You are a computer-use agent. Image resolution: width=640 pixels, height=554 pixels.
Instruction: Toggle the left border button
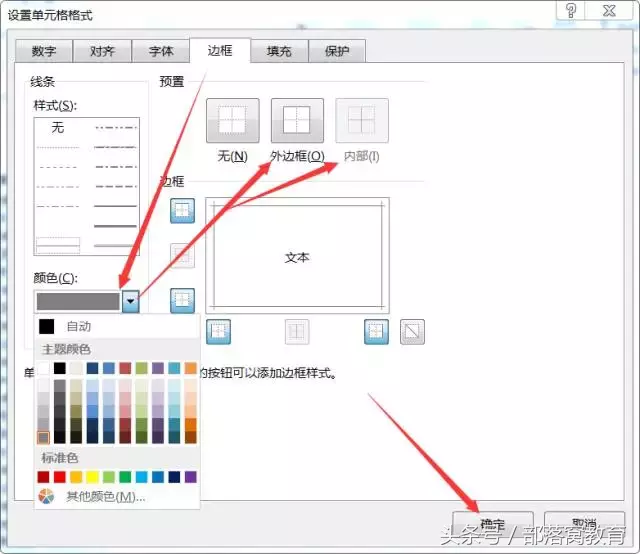pyautogui.click(x=218, y=332)
